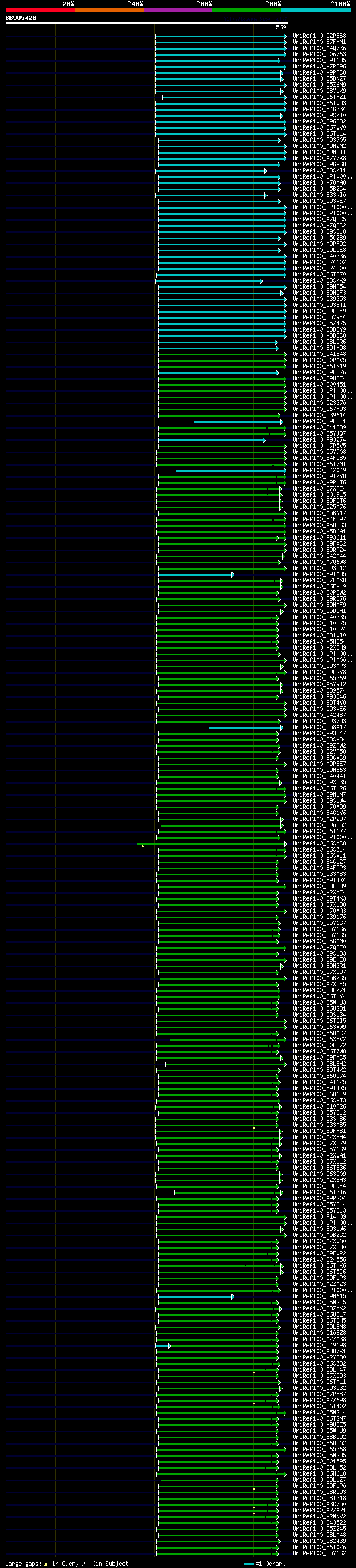Select the UniRef100_B9MUN7 label
Viewport: 356px width, 1568px height.
pos(319,794)
